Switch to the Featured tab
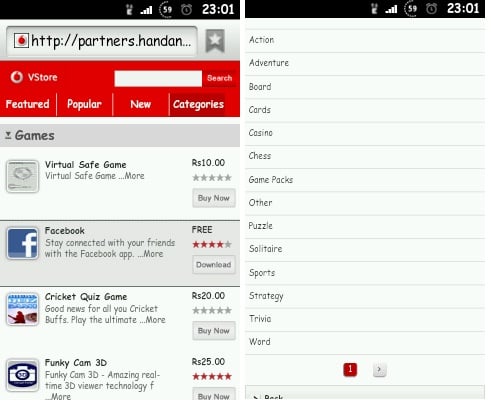491x402 pixels. coord(28,104)
